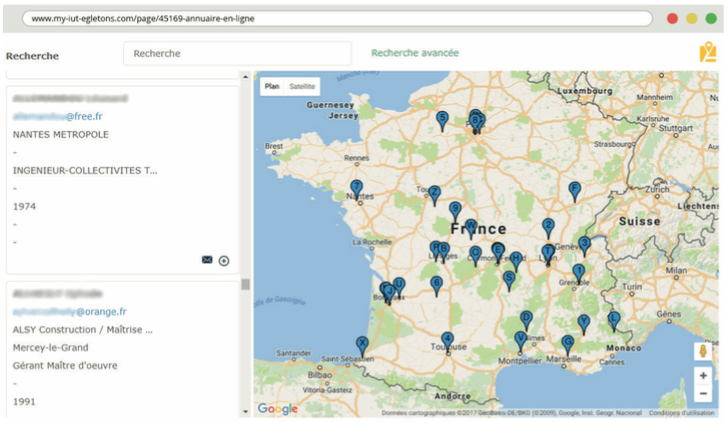This screenshot has height=423, width=728.
Task: Click map pin Z near Tours
Action: coord(434,194)
